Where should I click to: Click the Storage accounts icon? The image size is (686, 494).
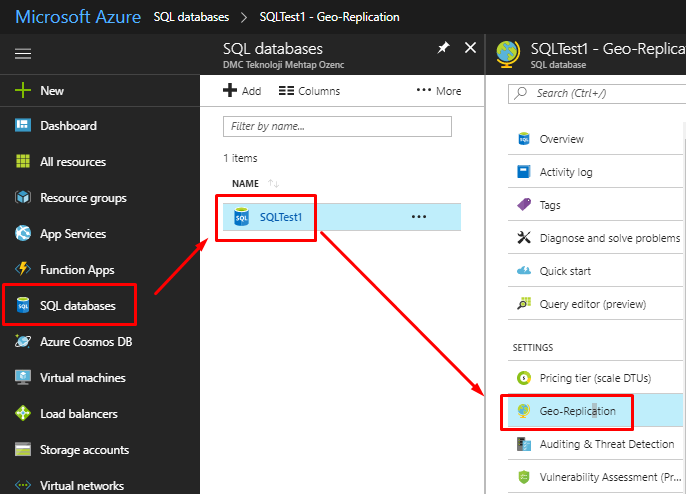point(23,449)
